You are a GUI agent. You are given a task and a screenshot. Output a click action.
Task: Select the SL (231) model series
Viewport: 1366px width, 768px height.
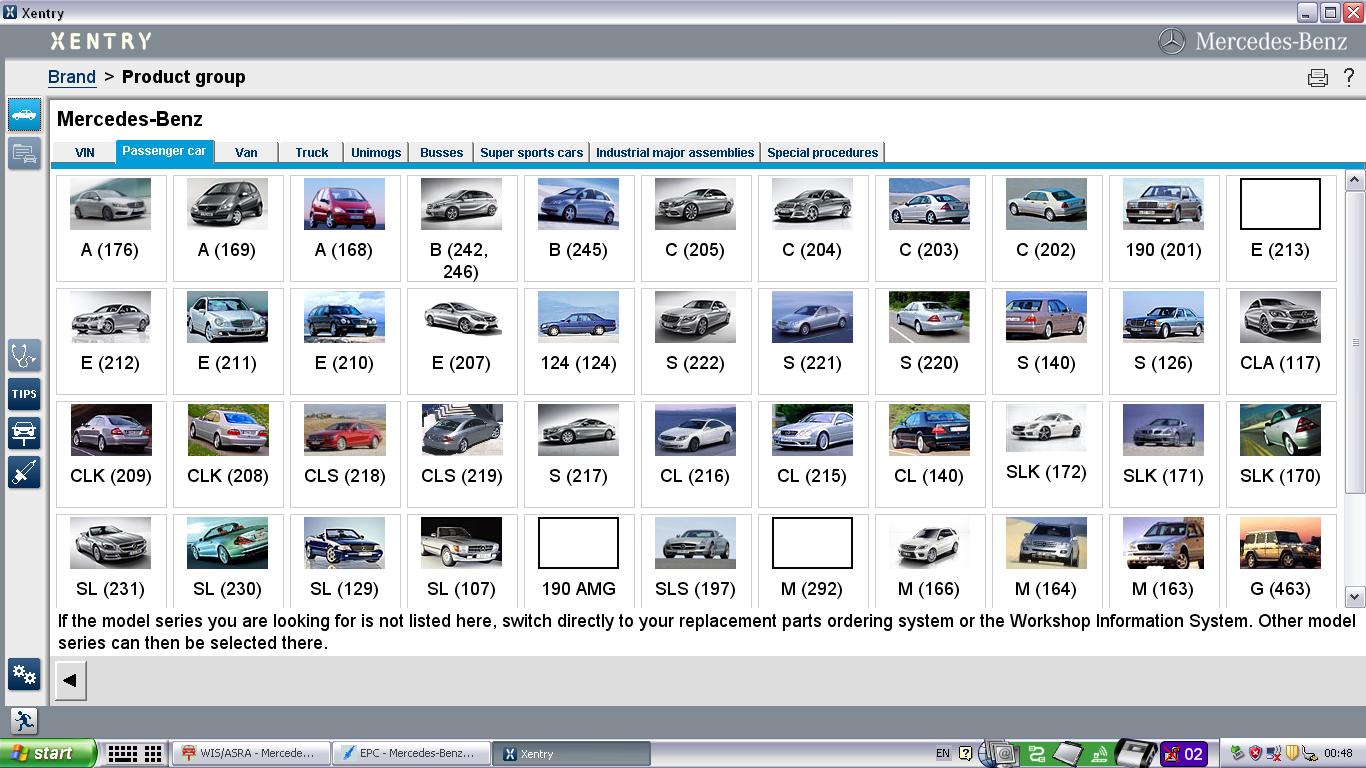110,561
